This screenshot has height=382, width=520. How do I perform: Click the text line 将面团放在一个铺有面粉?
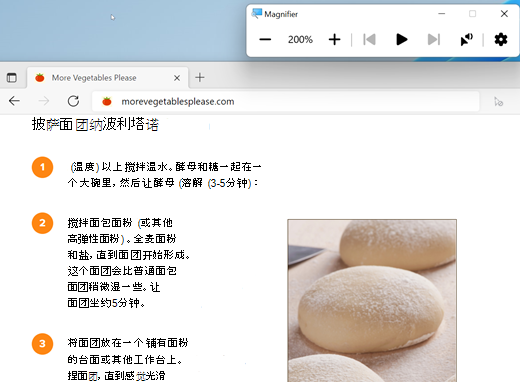click(128, 343)
